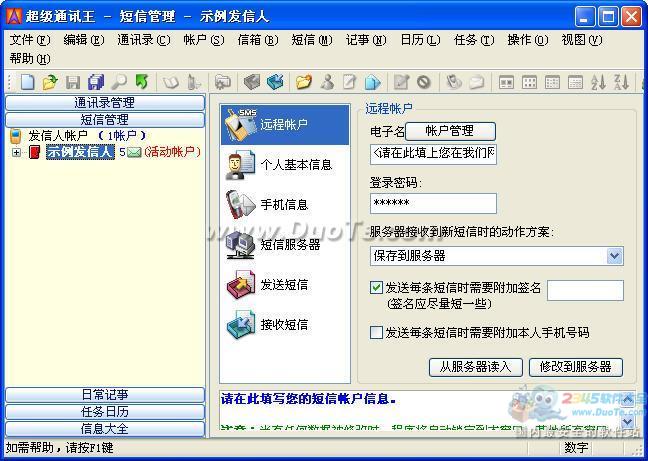Click the first view layout toolbar icon
This screenshot has height=461, width=648.
[506, 82]
